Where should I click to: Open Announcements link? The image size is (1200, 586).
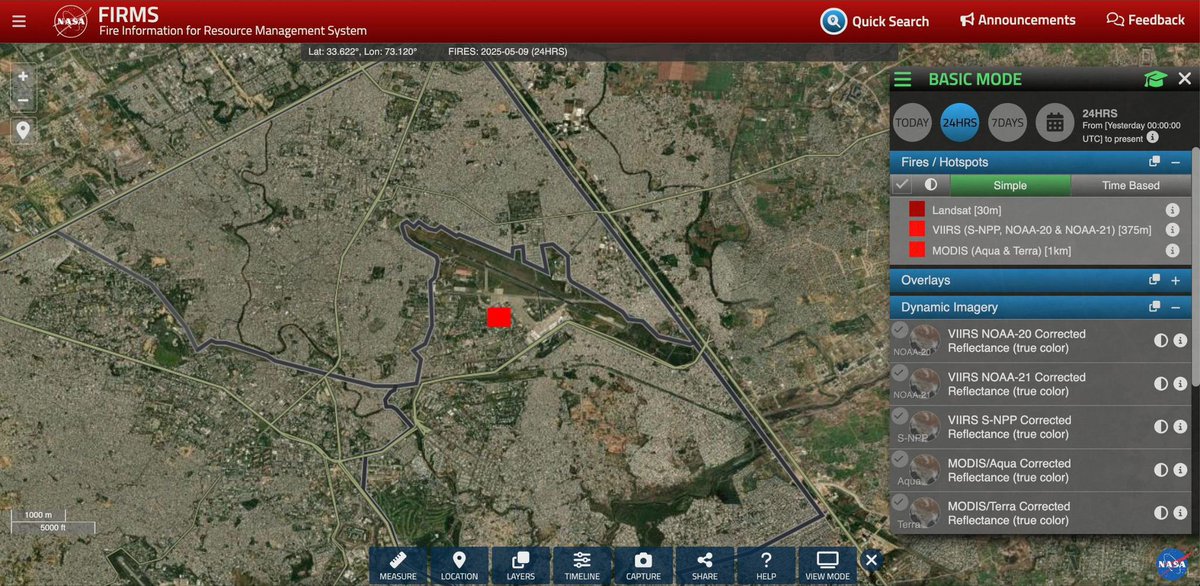click(1017, 20)
